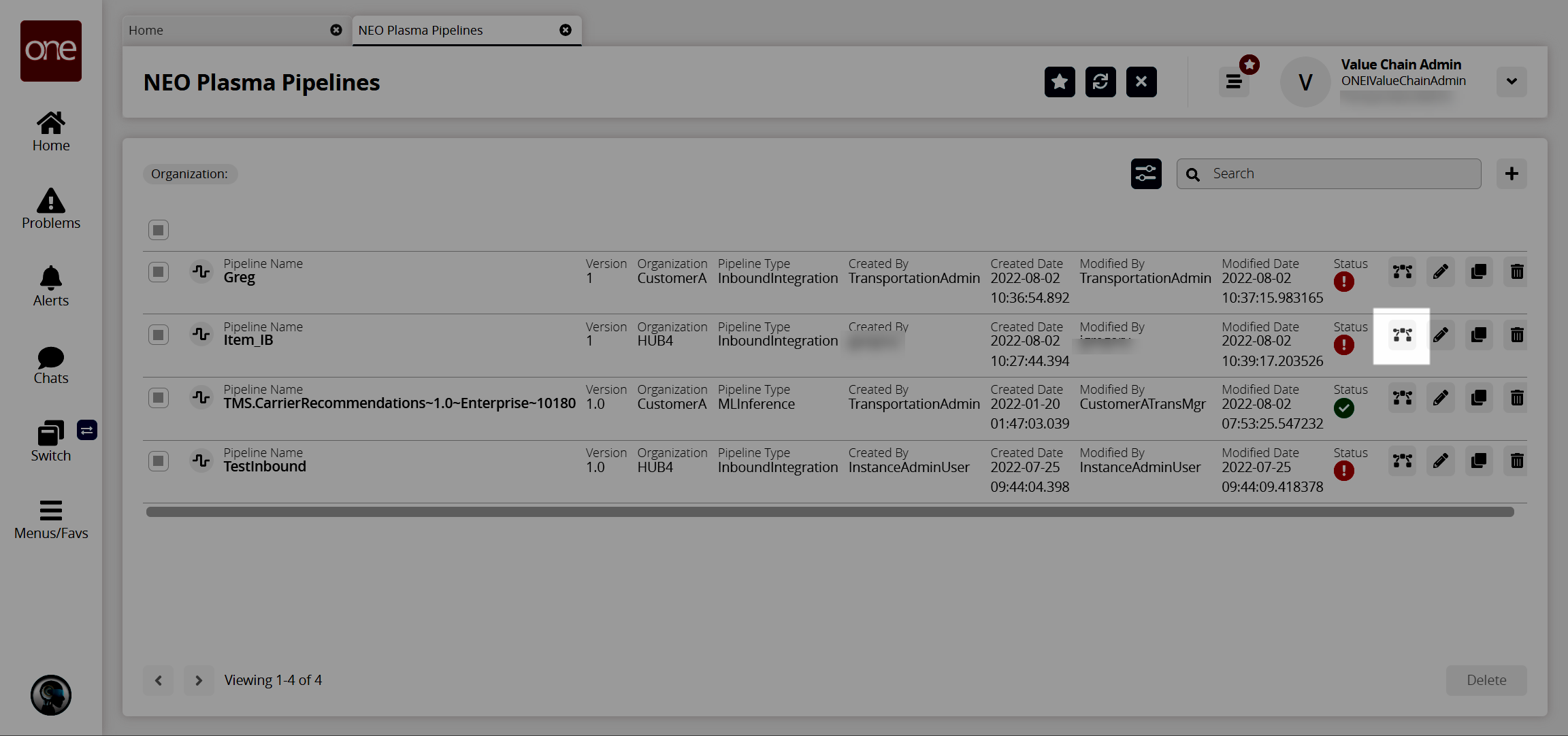Screen dimensions: 1568x736
Task: Check the TestInbound row checkbox
Action: click(159, 461)
